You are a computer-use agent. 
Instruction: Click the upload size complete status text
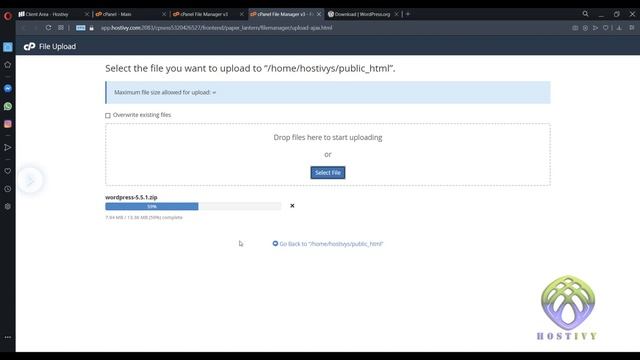point(144,218)
